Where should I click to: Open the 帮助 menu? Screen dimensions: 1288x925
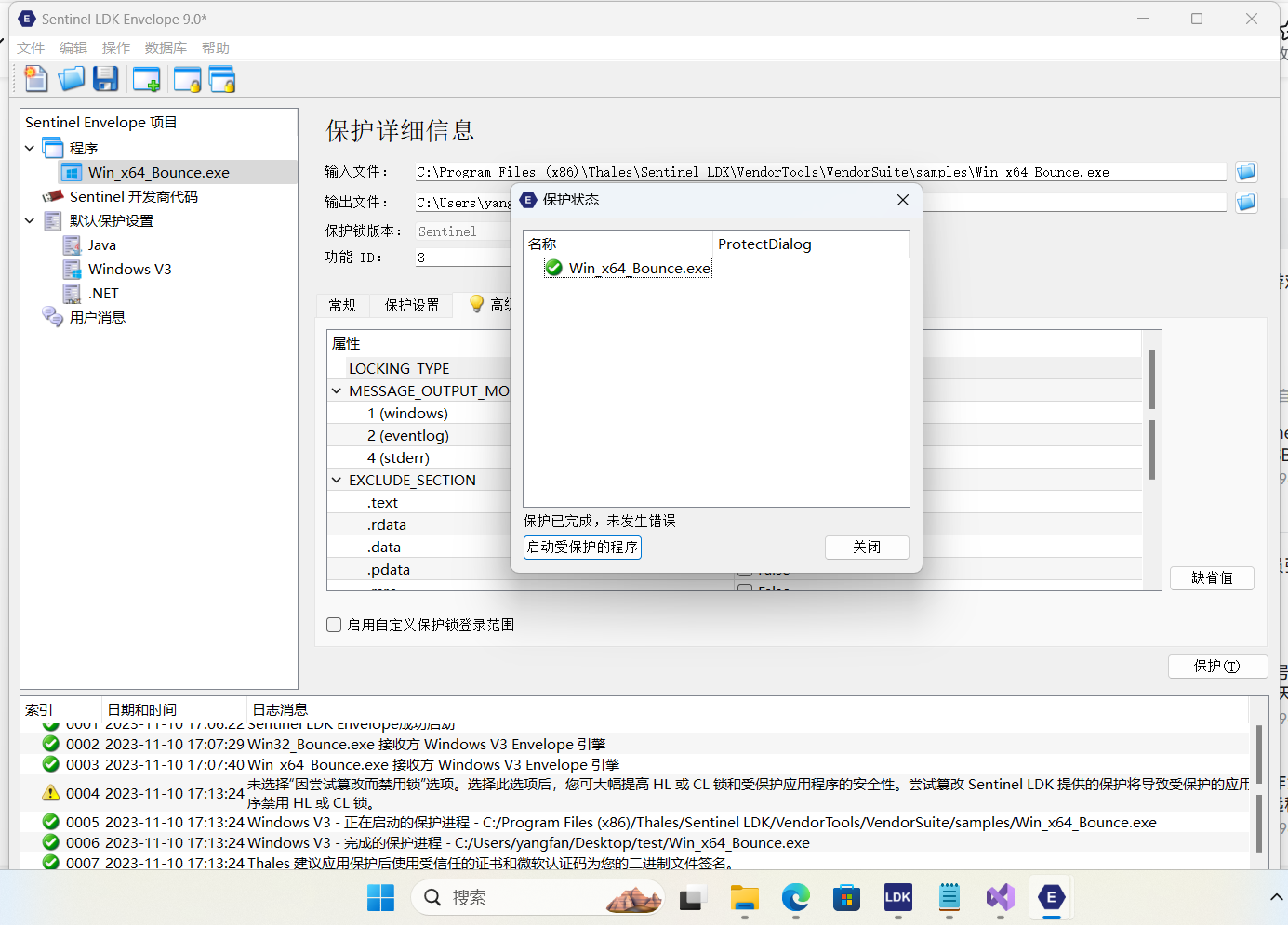216,48
